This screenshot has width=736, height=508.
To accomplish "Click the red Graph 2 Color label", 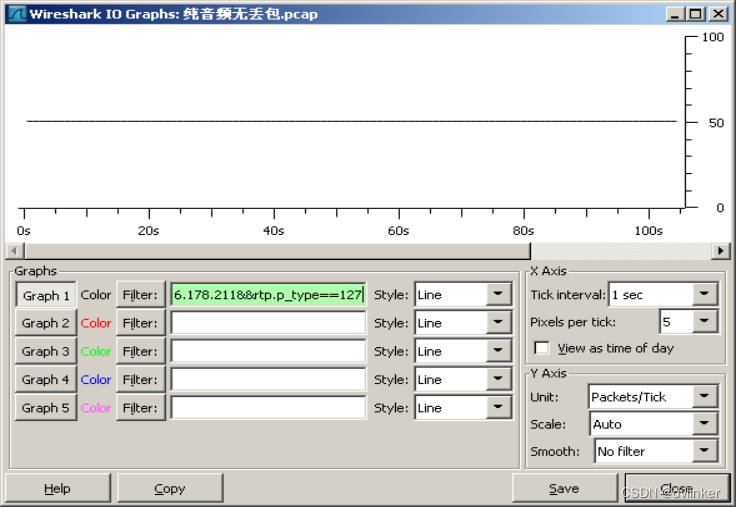I will point(96,323).
